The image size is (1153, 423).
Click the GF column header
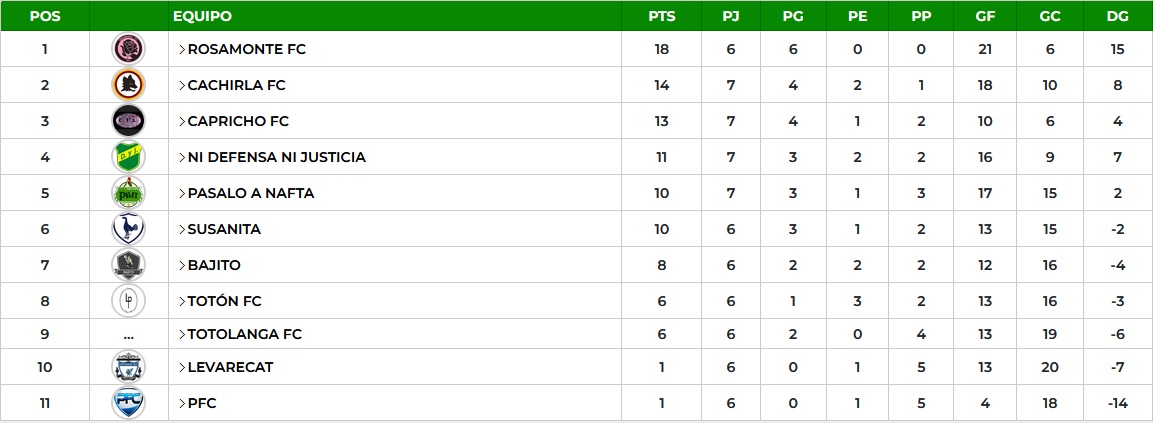(x=985, y=16)
